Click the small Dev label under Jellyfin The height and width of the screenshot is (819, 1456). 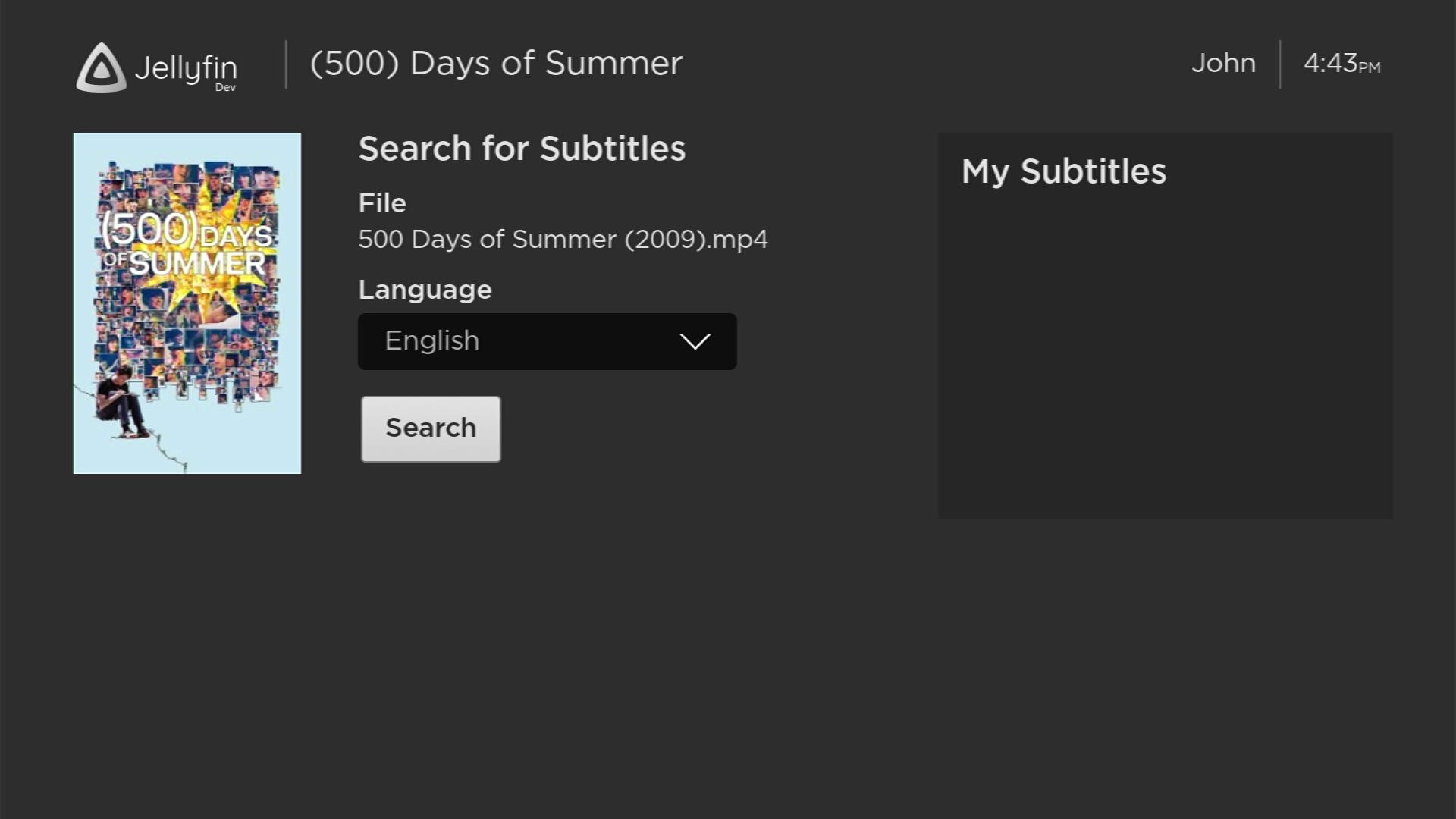coord(225,88)
